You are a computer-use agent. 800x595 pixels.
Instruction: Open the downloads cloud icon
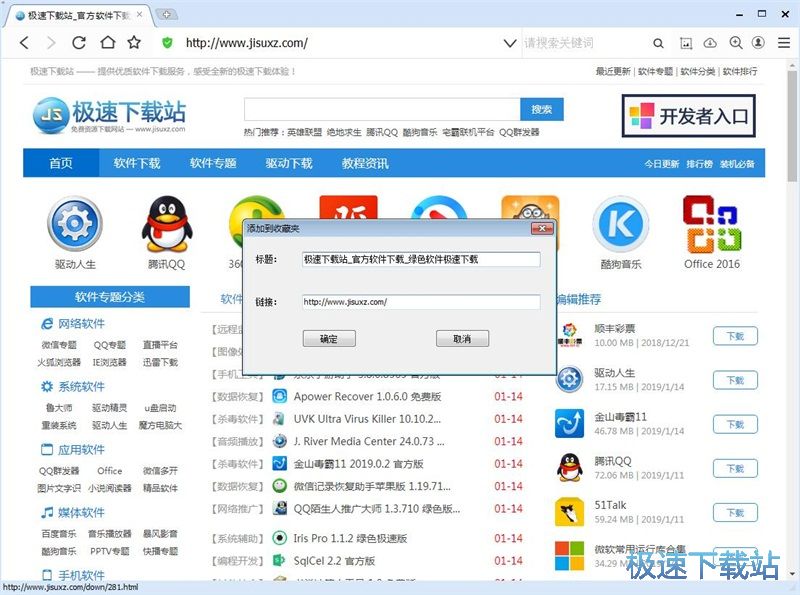coord(710,43)
